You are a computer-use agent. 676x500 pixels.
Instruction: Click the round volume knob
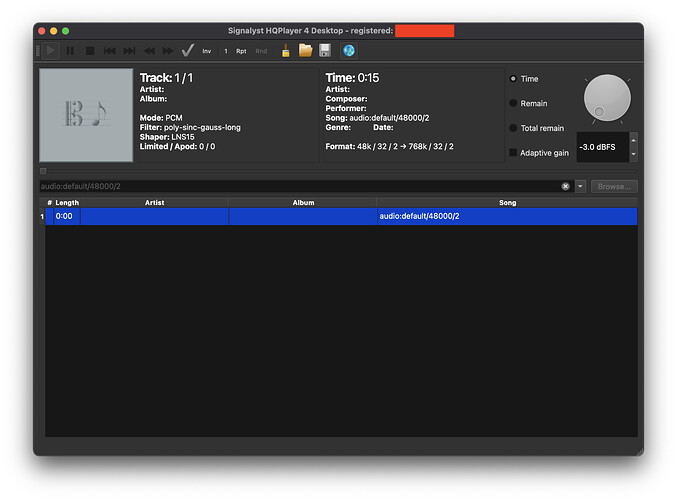(607, 98)
